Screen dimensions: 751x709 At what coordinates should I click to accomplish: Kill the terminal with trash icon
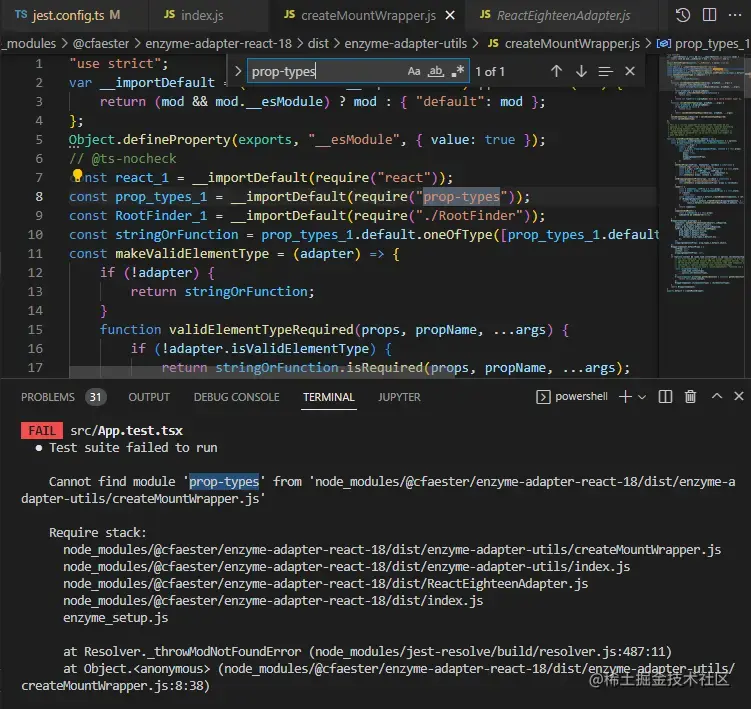690,397
